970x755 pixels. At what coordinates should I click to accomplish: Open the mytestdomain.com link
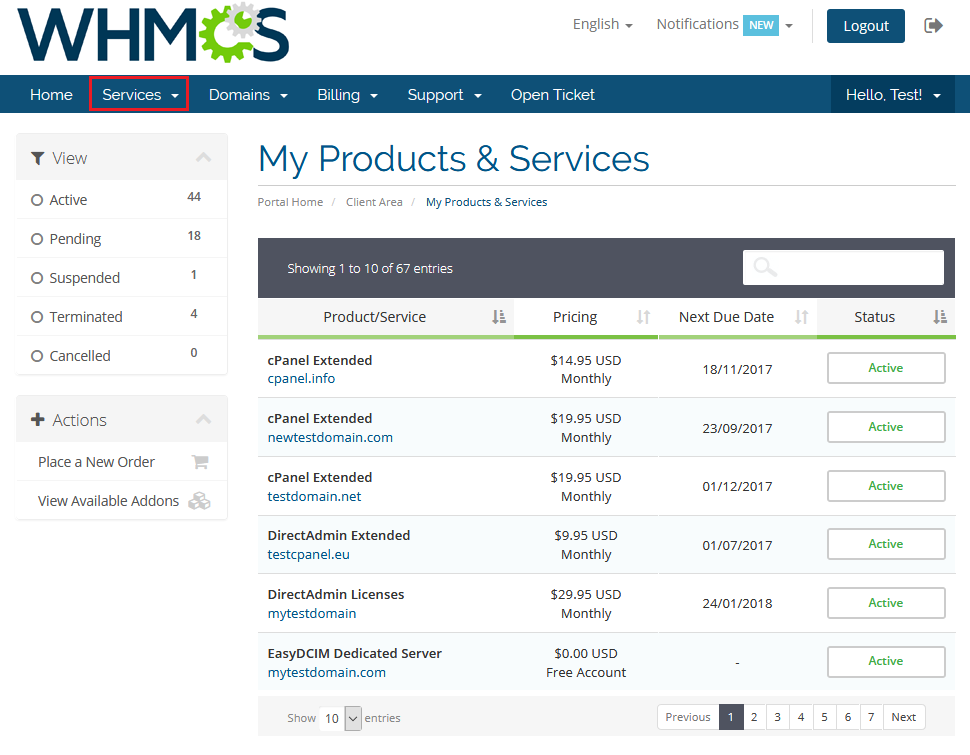tap(327, 672)
